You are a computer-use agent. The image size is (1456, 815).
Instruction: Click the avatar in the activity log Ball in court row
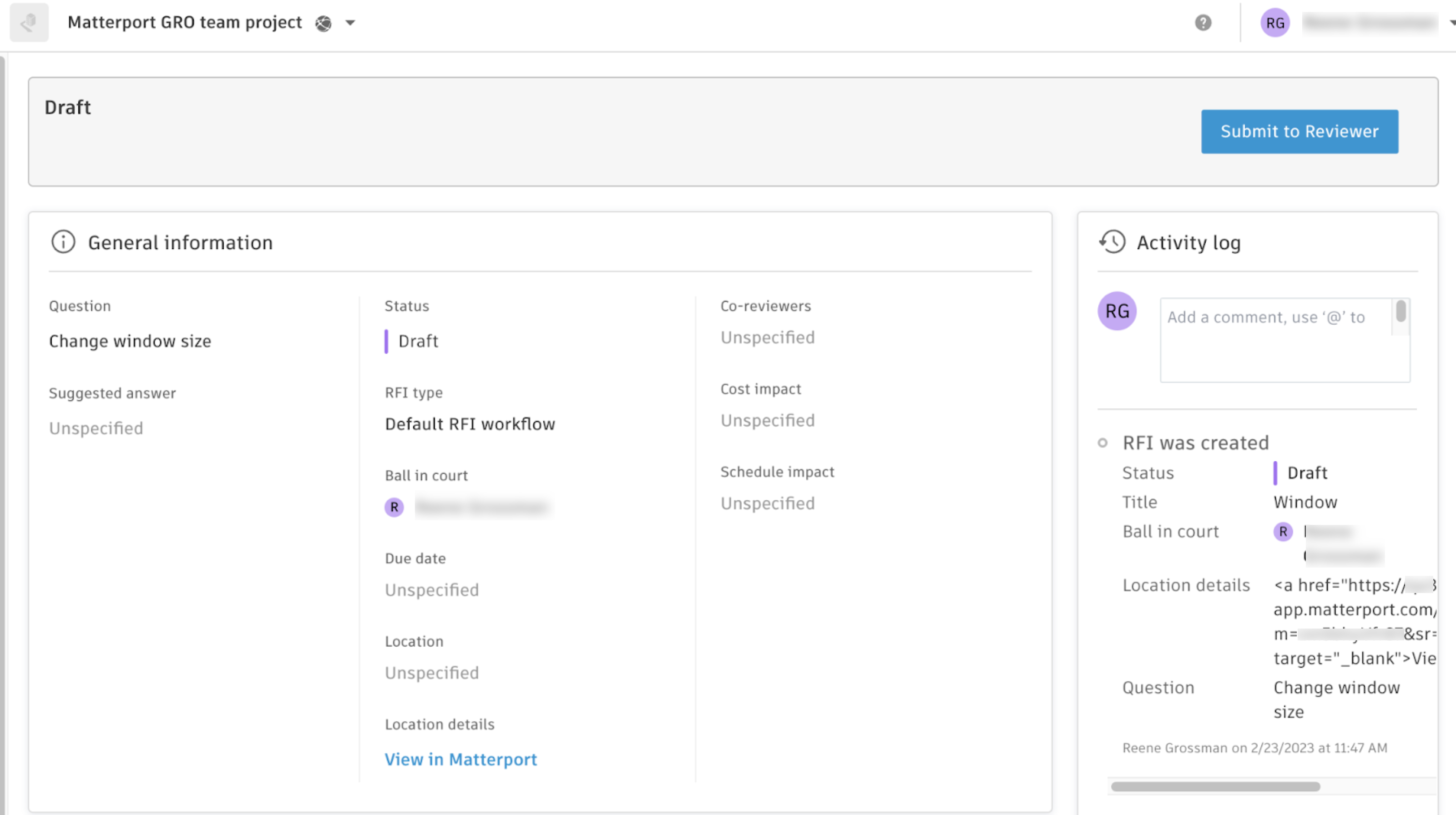[1284, 532]
